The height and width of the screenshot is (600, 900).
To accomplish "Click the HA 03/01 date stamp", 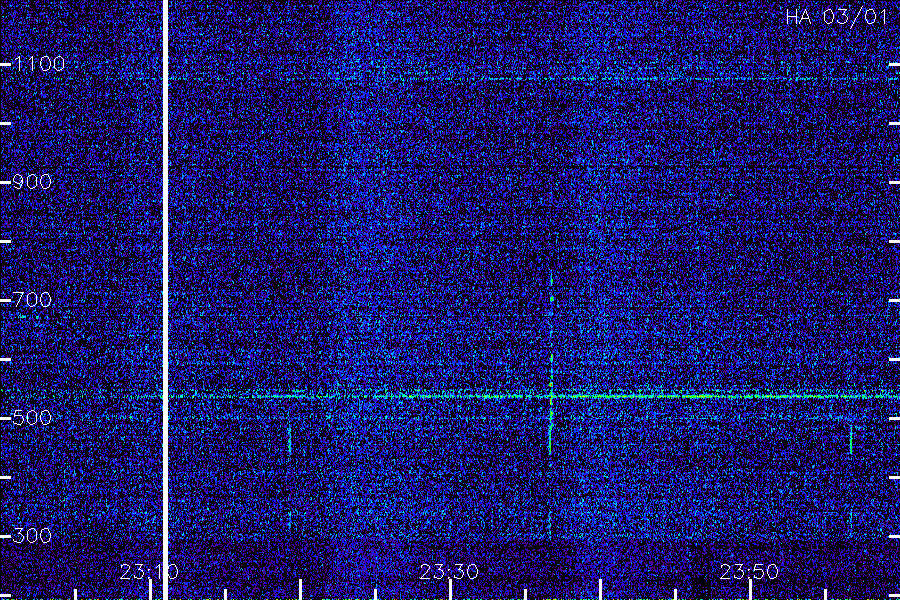I will coord(836,17).
